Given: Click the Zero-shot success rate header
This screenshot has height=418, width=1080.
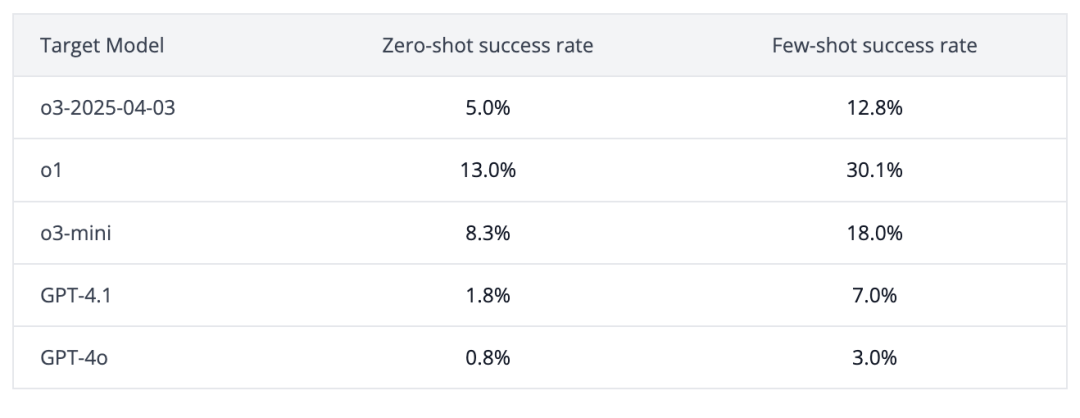Looking at the screenshot, I should (x=488, y=45).
